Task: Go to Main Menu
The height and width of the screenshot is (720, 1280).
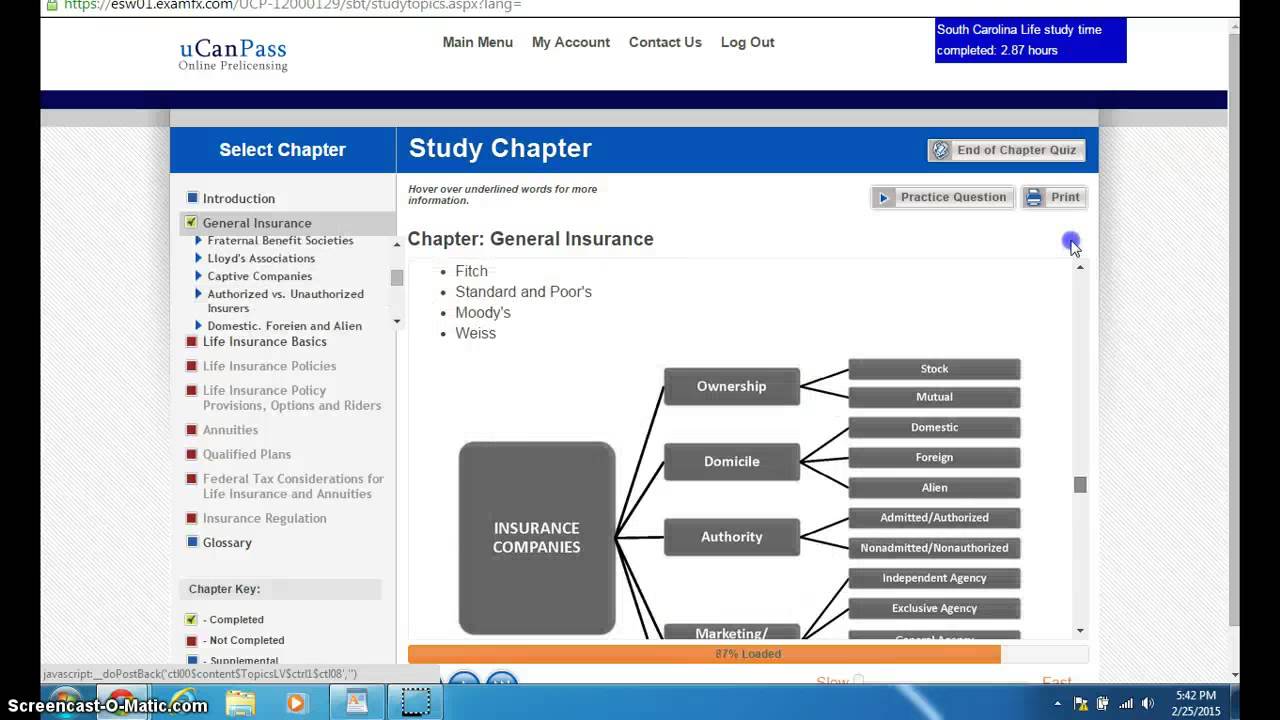Action: (x=478, y=42)
